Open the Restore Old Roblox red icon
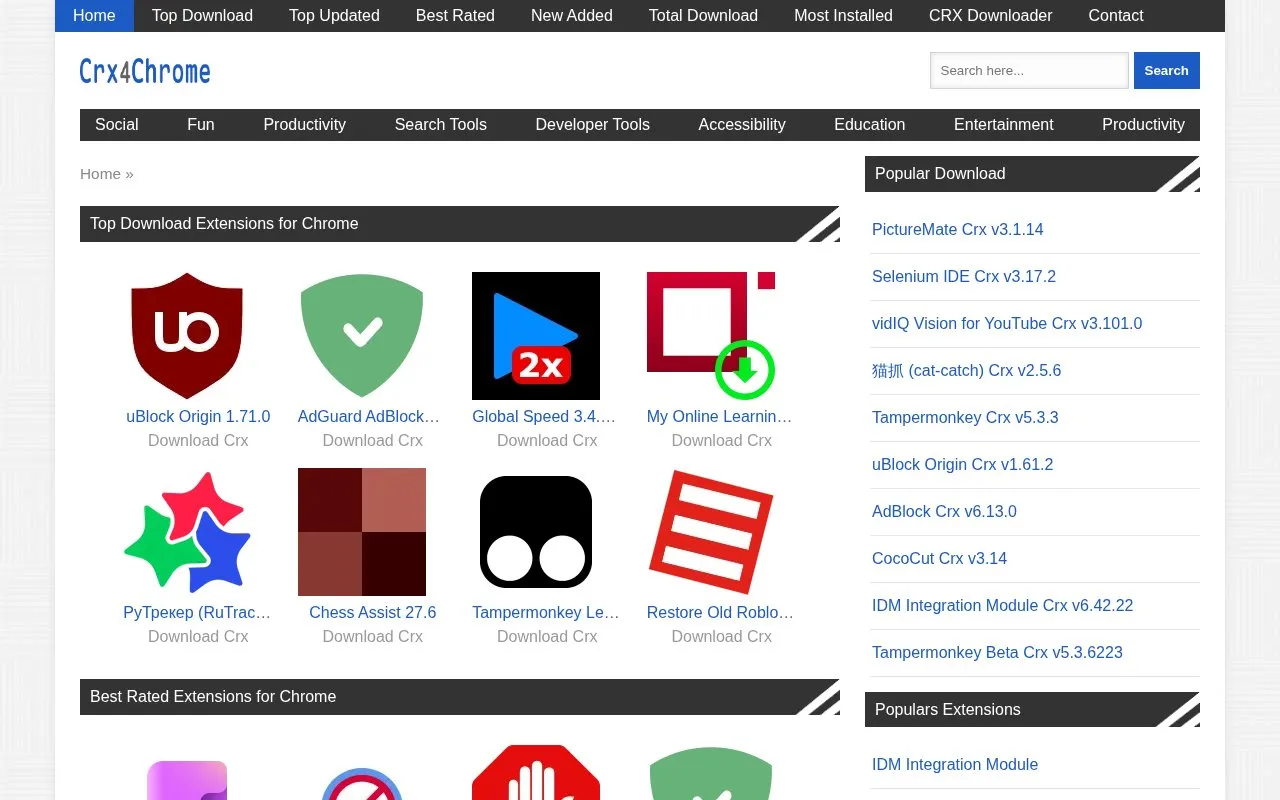The height and width of the screenshot is (800, 1280). coord(711,532)
